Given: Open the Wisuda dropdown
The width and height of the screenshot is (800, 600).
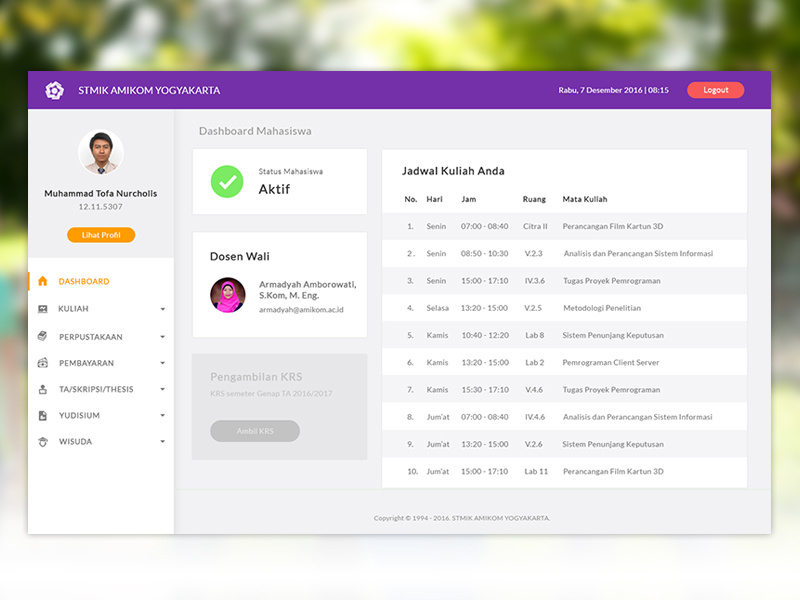Looking at the screenshot, I should [163, 441].
